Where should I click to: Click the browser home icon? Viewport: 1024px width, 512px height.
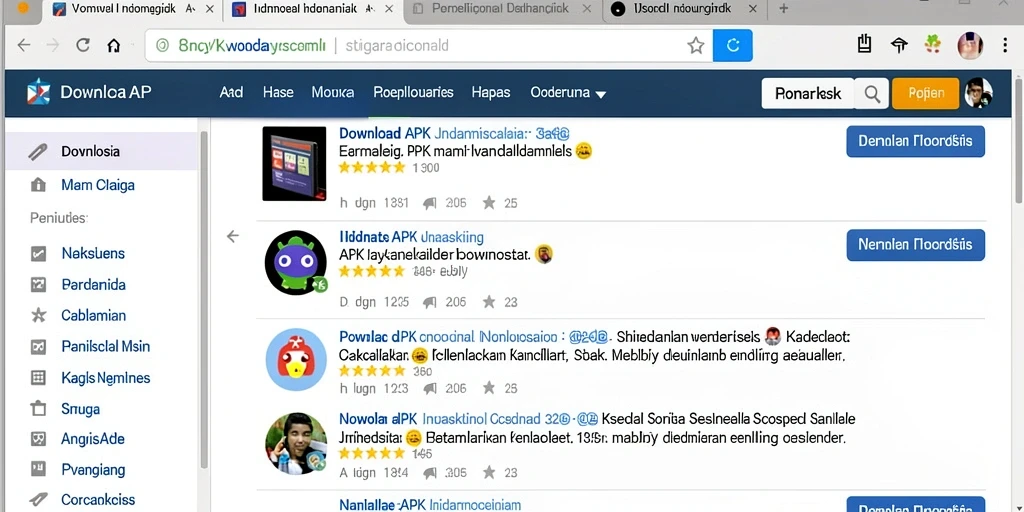114,45
